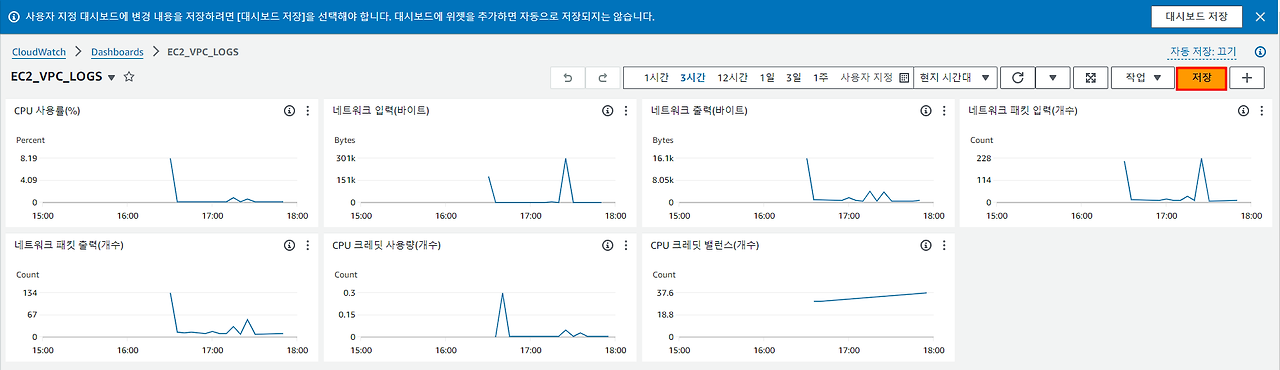
Task: Click the redo arrow icon
Action: pos(602,78)
